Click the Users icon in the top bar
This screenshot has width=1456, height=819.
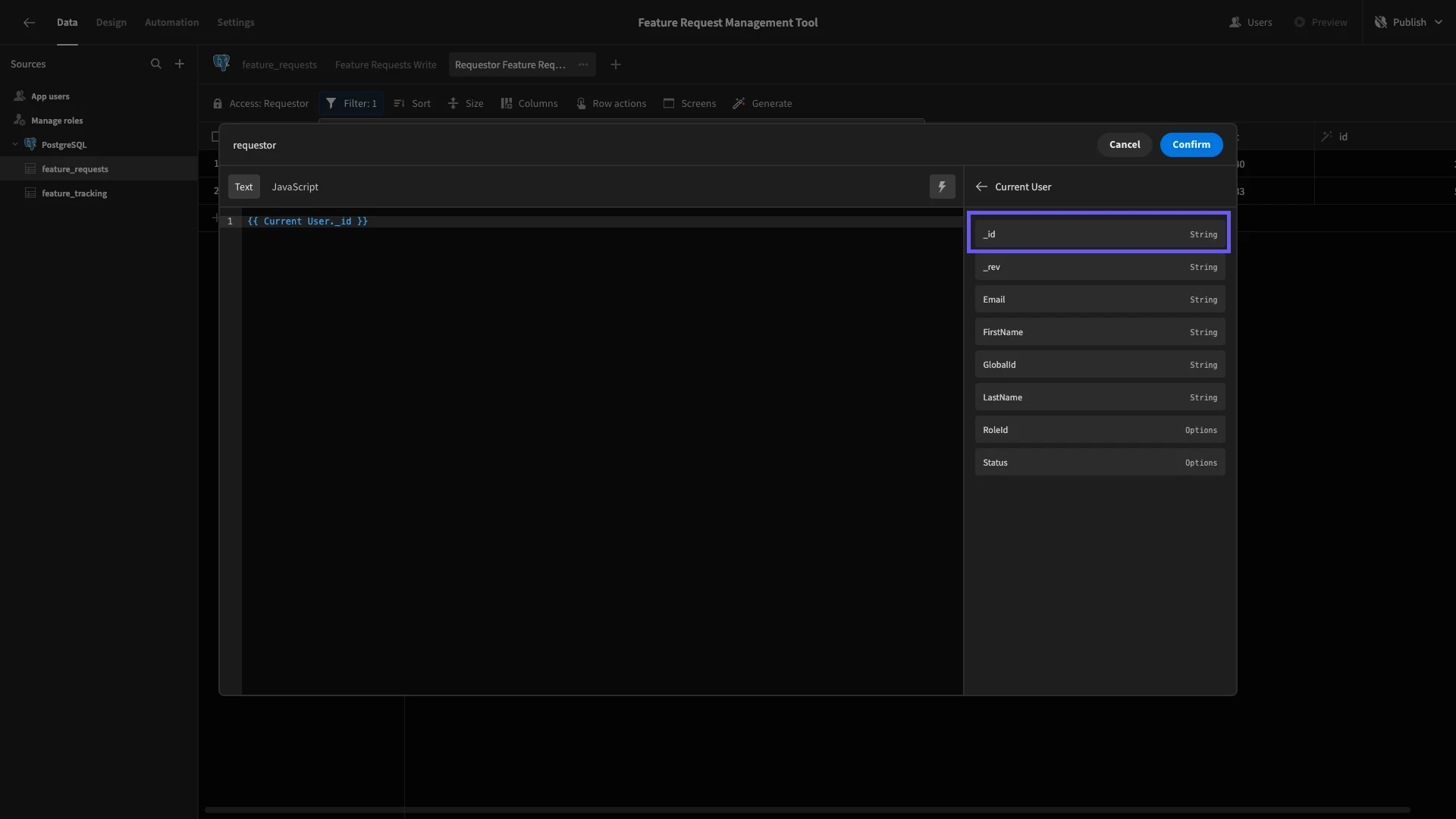coord(1235,23)
